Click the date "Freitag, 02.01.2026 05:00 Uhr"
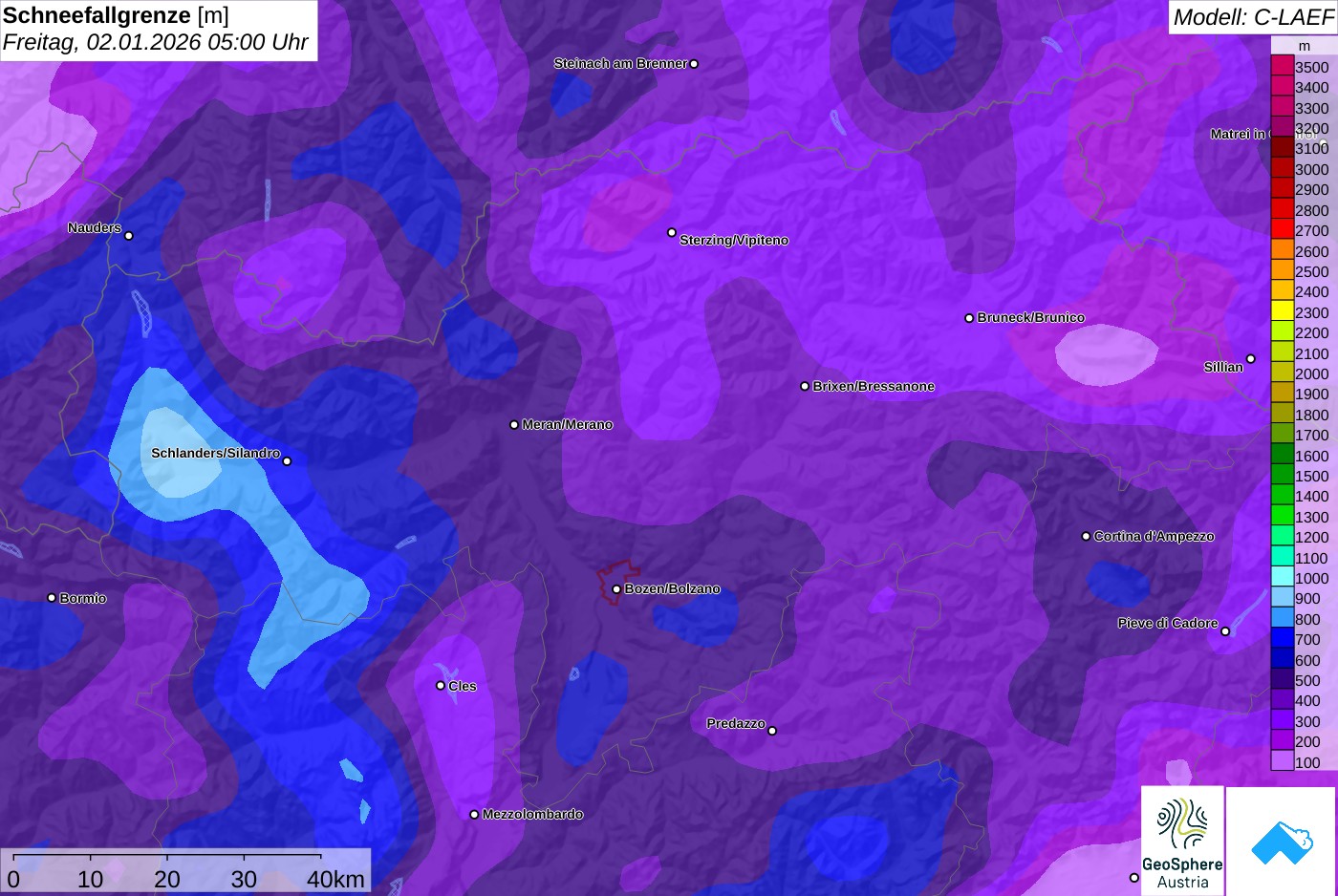The image size is (1338, 896). tap(156, 43)
